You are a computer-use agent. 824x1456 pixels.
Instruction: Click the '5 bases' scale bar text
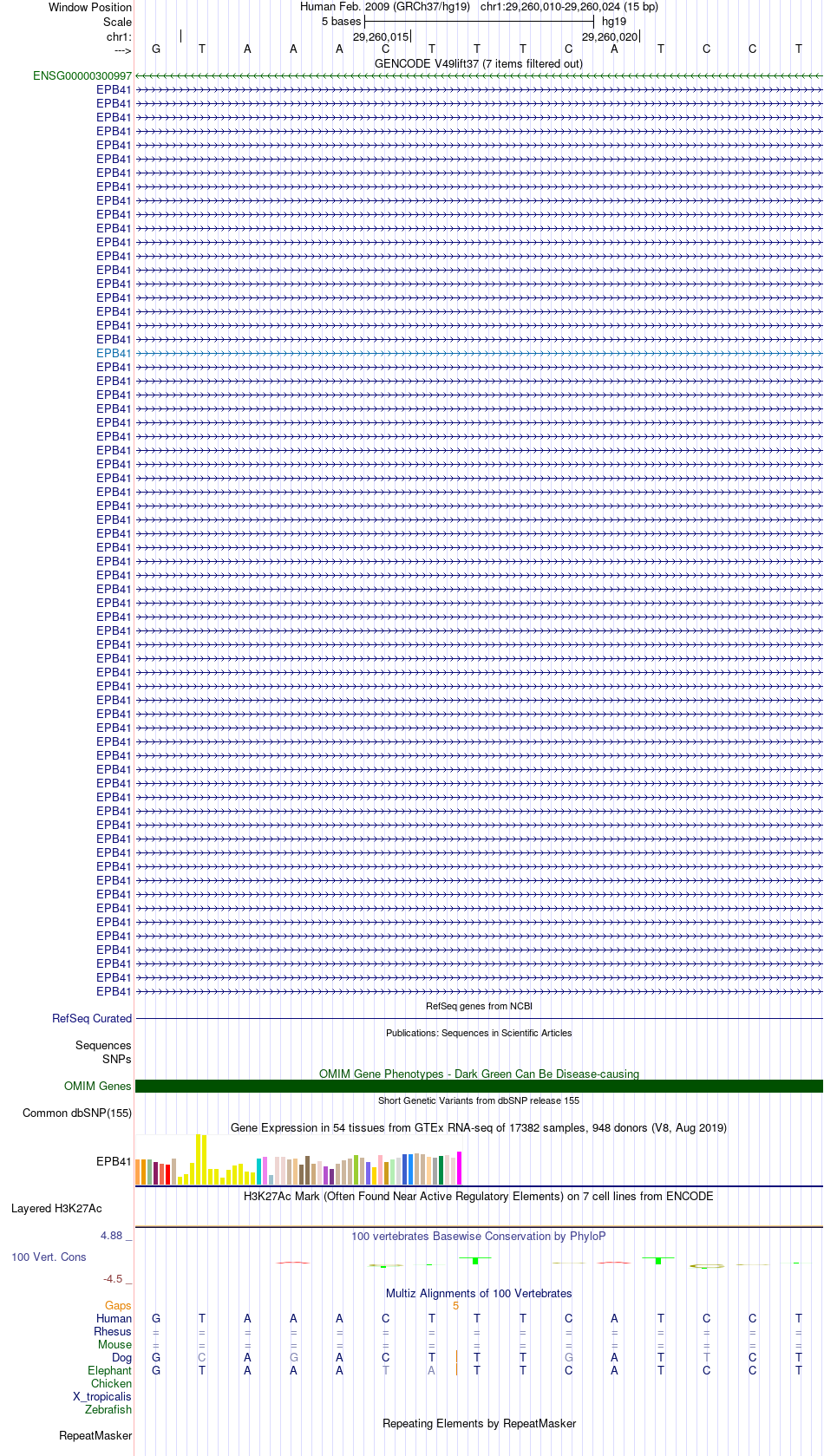[x=341, y=22]
